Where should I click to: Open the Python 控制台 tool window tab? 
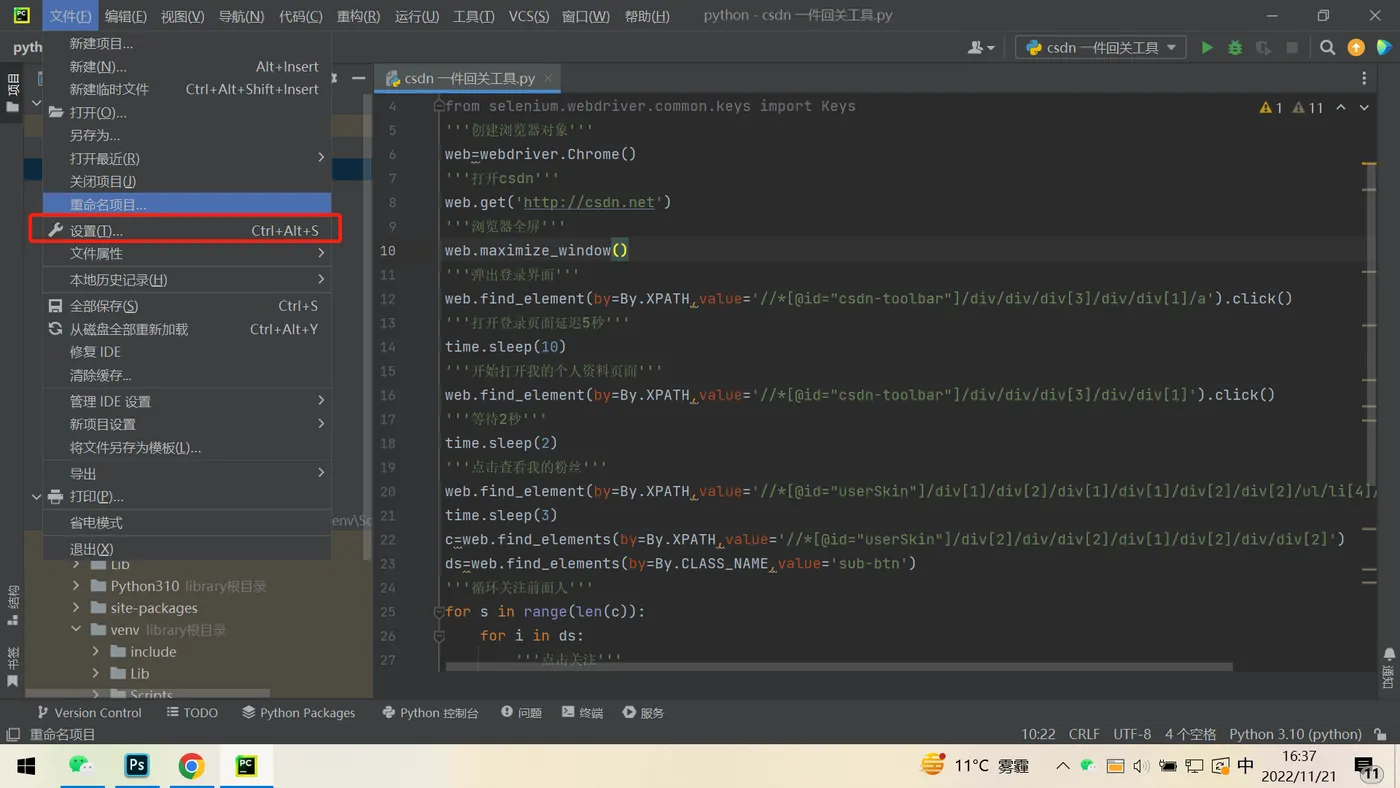click(x=431, y=713)
